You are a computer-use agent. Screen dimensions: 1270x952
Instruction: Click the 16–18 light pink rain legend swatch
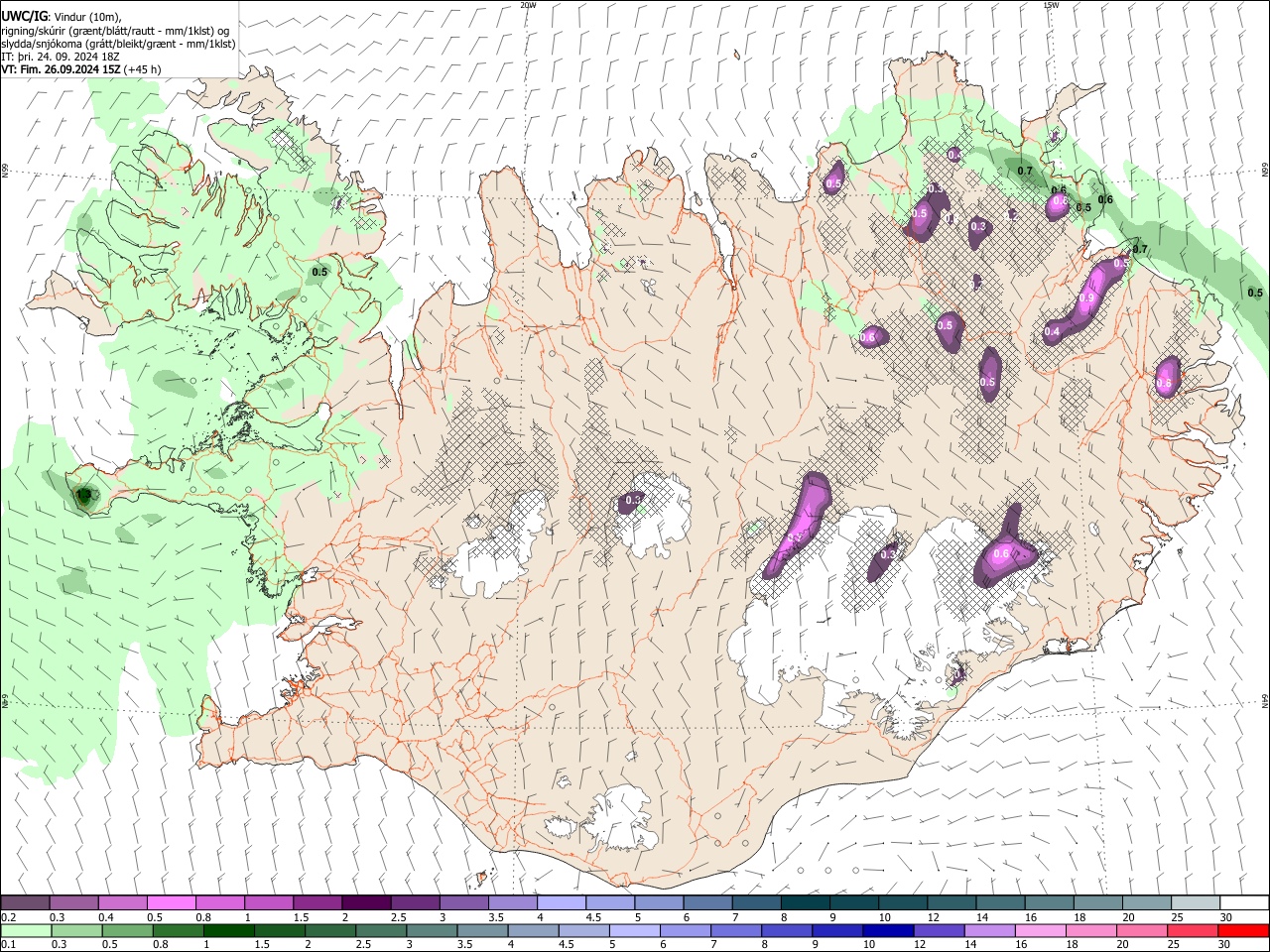click(x=1041, y=931)
